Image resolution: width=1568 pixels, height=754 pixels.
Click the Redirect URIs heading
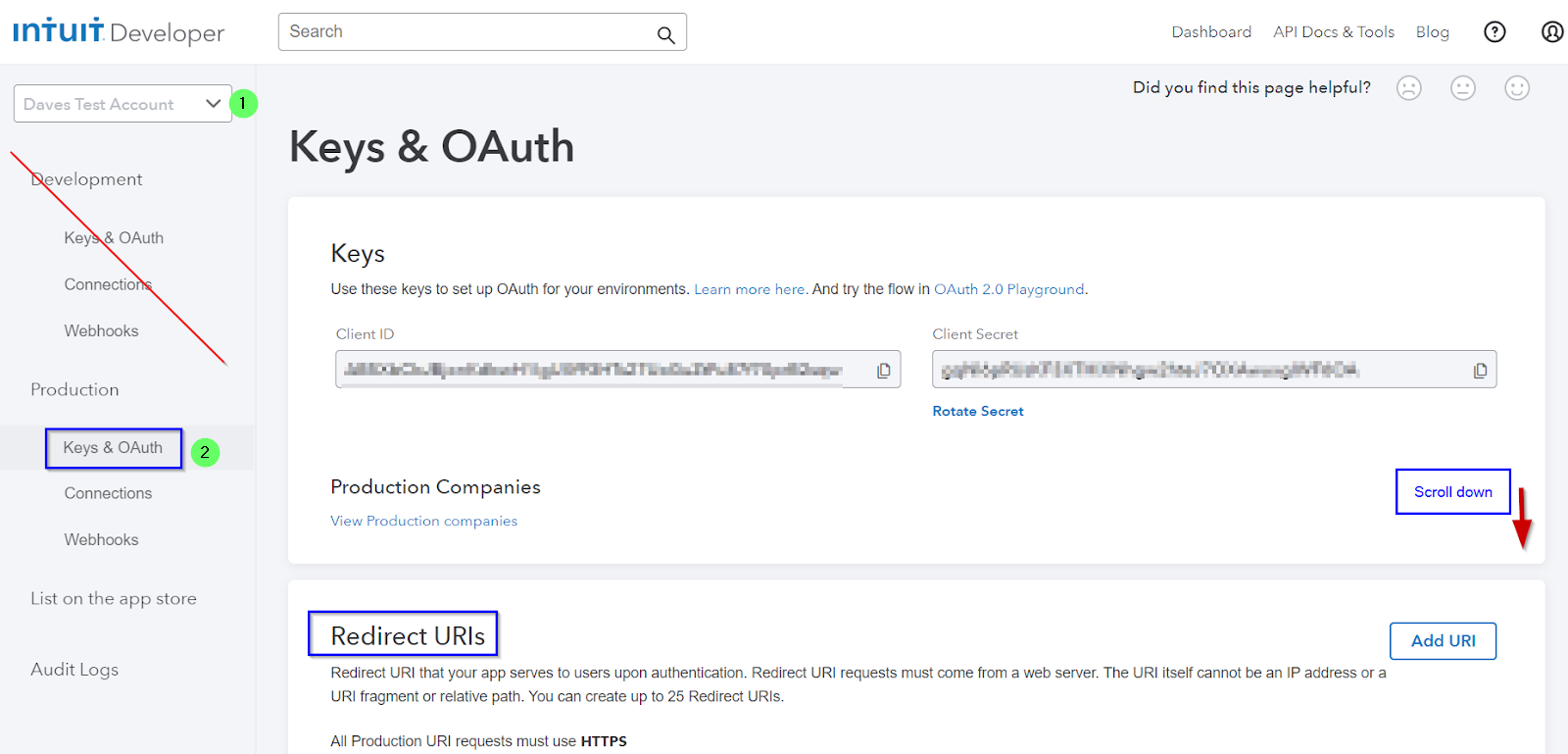point(408,636)
